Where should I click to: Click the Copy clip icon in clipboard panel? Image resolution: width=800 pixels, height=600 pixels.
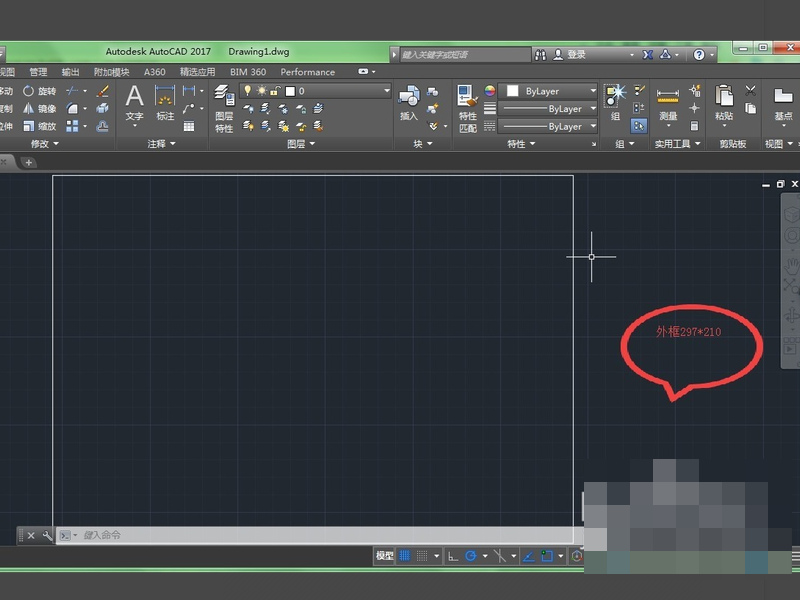[x=750, y=108]
